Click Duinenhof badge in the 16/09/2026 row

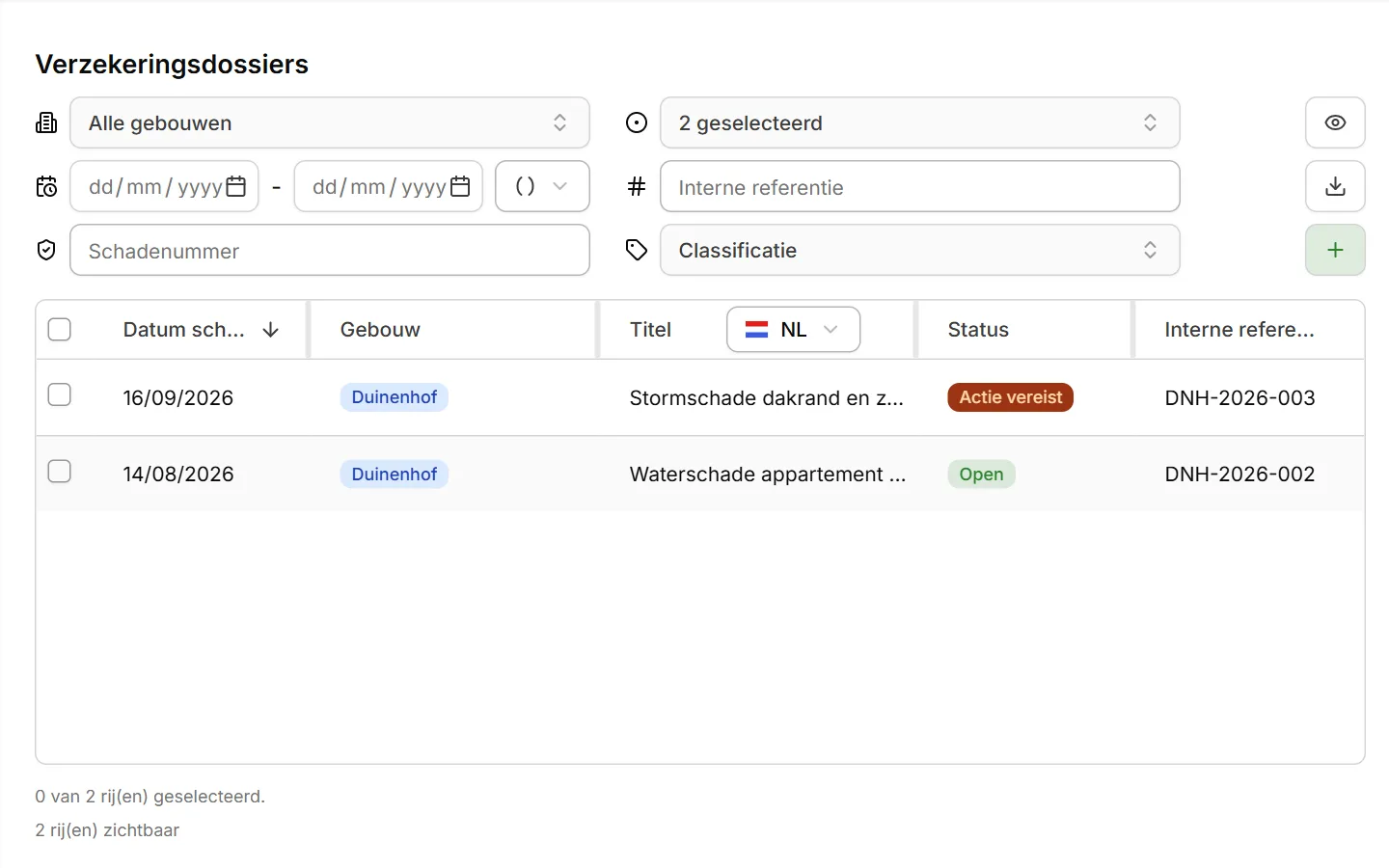(x=395, y=397)
